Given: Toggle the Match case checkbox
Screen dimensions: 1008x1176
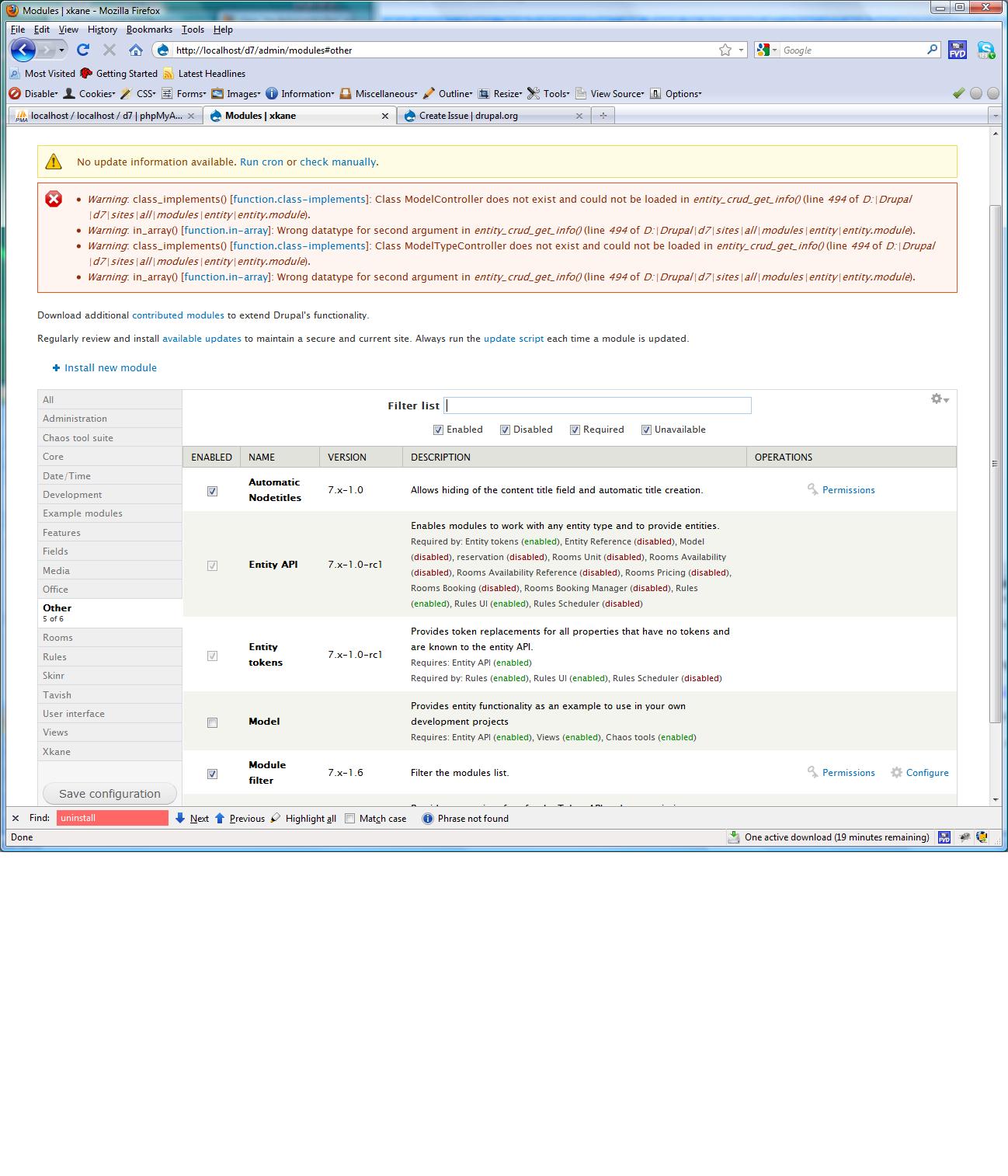Looking at the screenshot, I should [x=350, y=818].
